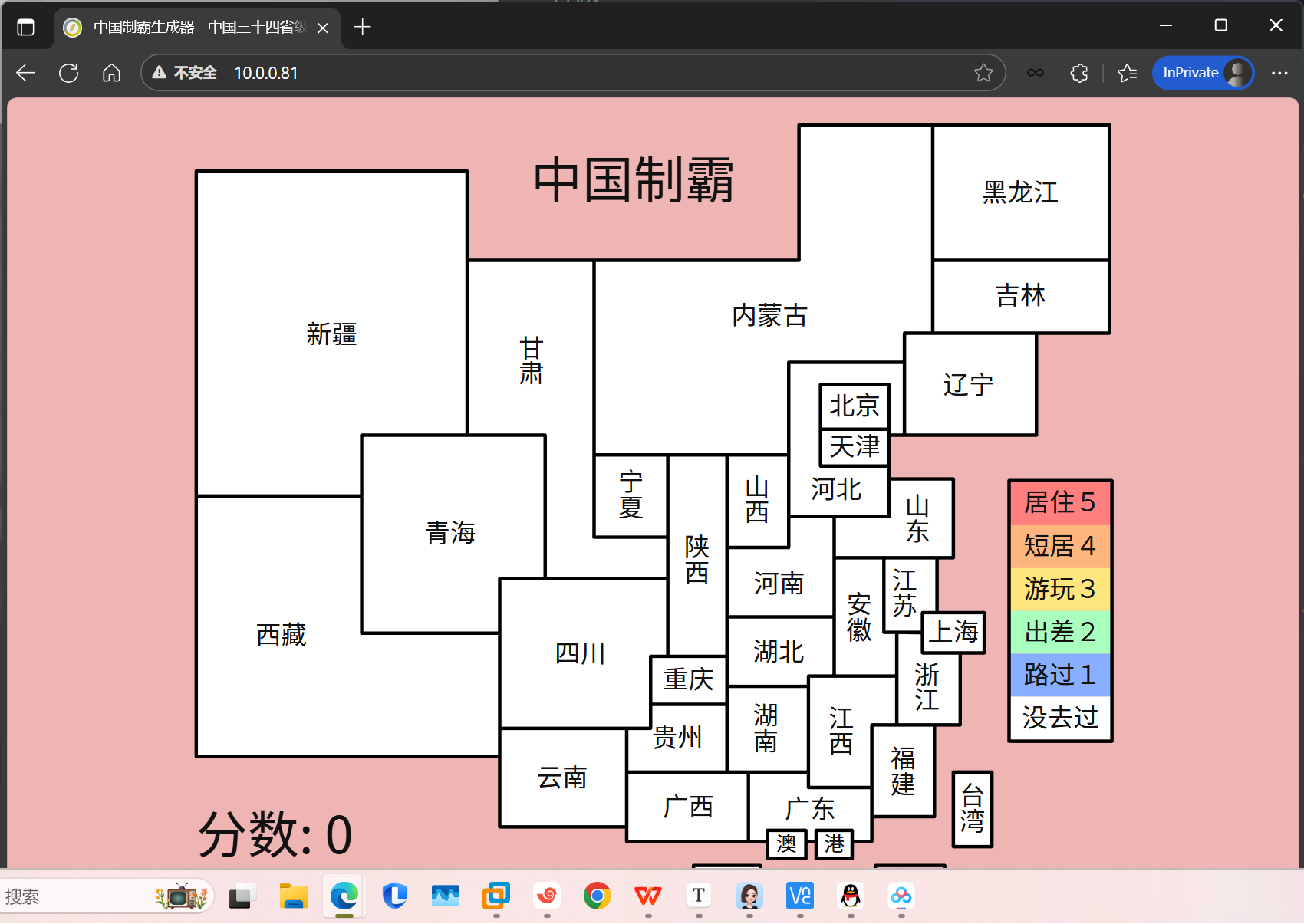Click the address bar showing 10.0.0.81

[573, 73]
